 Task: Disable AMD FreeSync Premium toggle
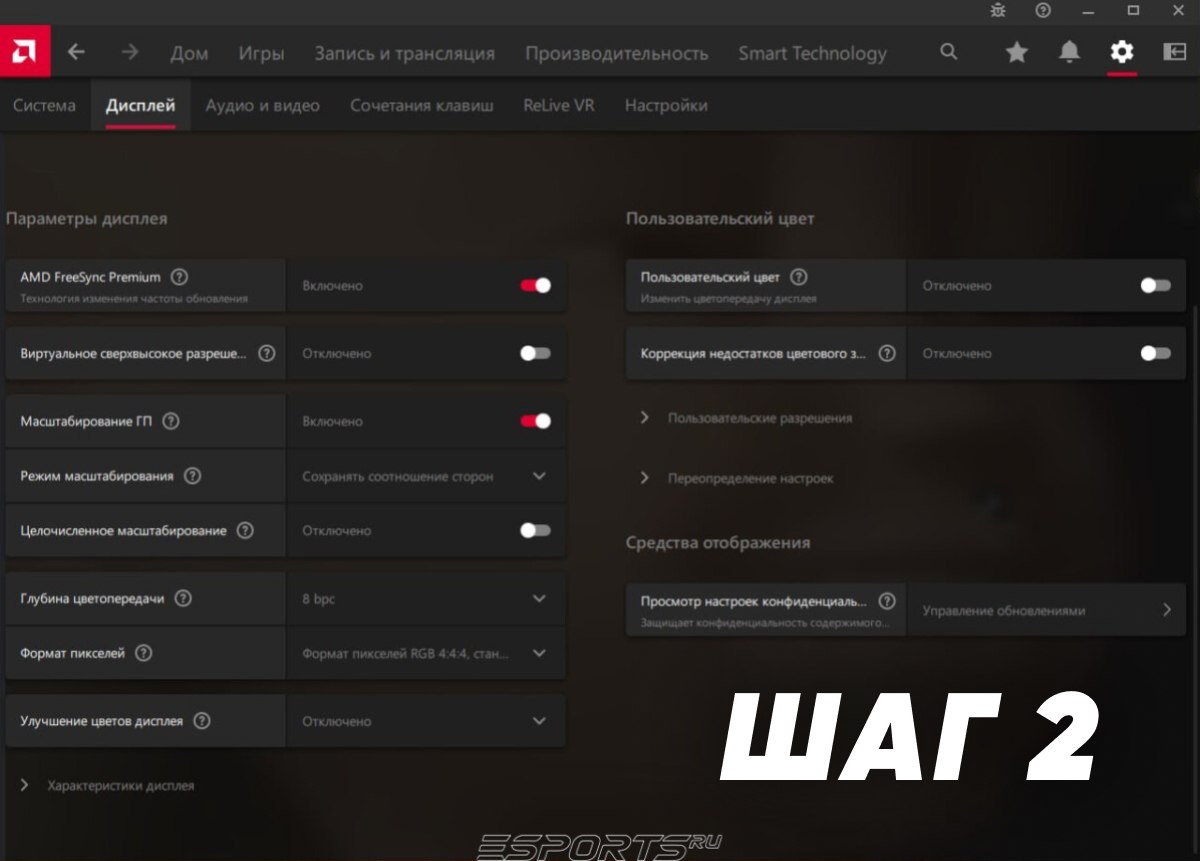click(535, 285)
